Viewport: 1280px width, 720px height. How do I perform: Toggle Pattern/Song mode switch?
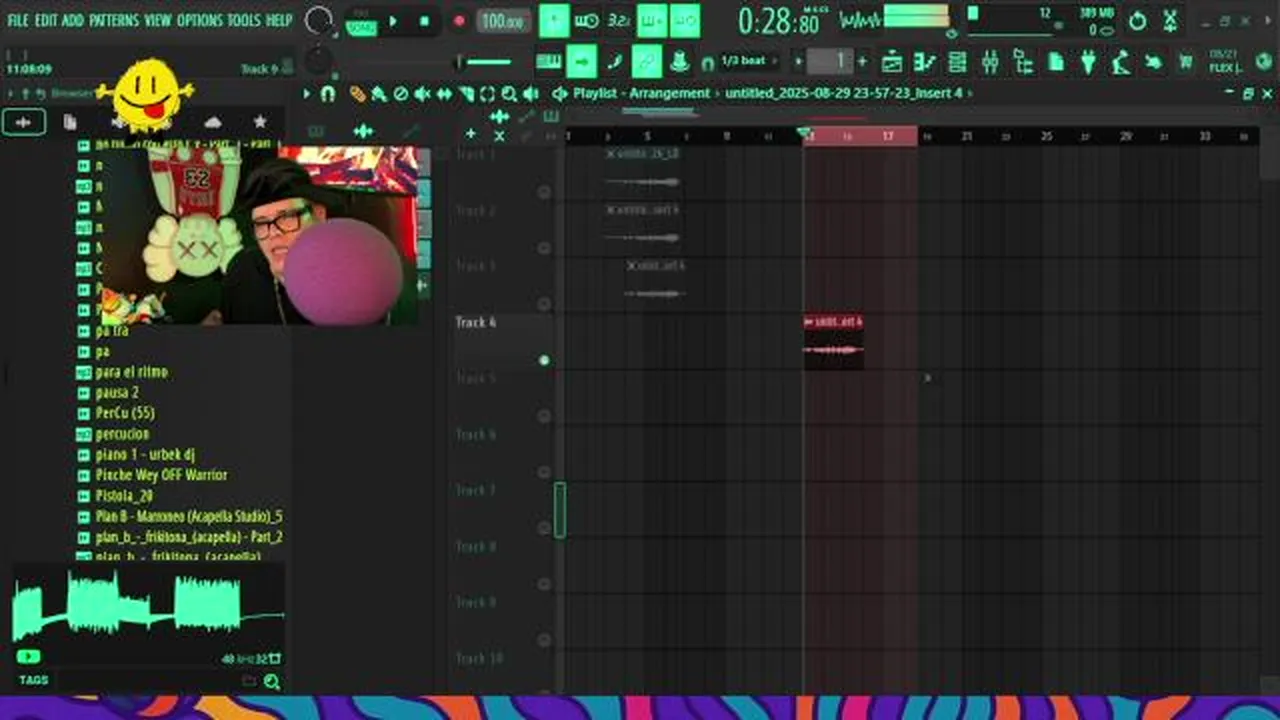pyautogui.click(x=360, y=22)
